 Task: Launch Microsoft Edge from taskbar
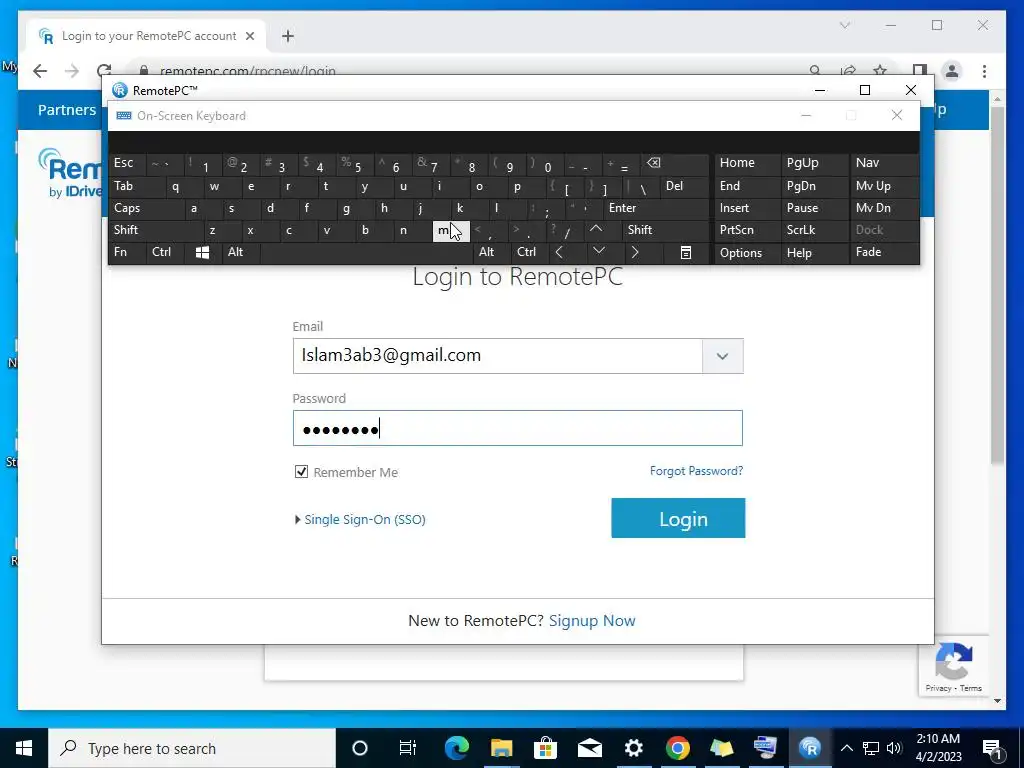coord(456,748)
